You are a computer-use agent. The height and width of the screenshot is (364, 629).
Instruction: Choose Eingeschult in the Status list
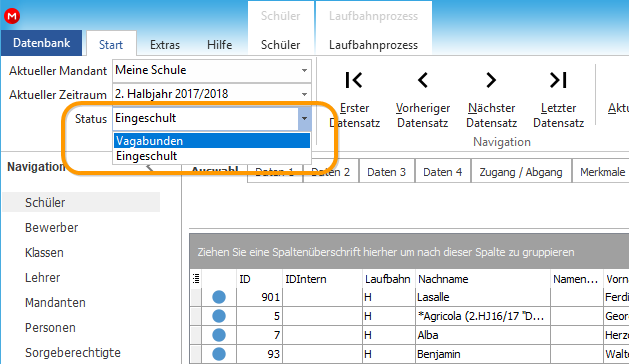(x=212, y=156)
